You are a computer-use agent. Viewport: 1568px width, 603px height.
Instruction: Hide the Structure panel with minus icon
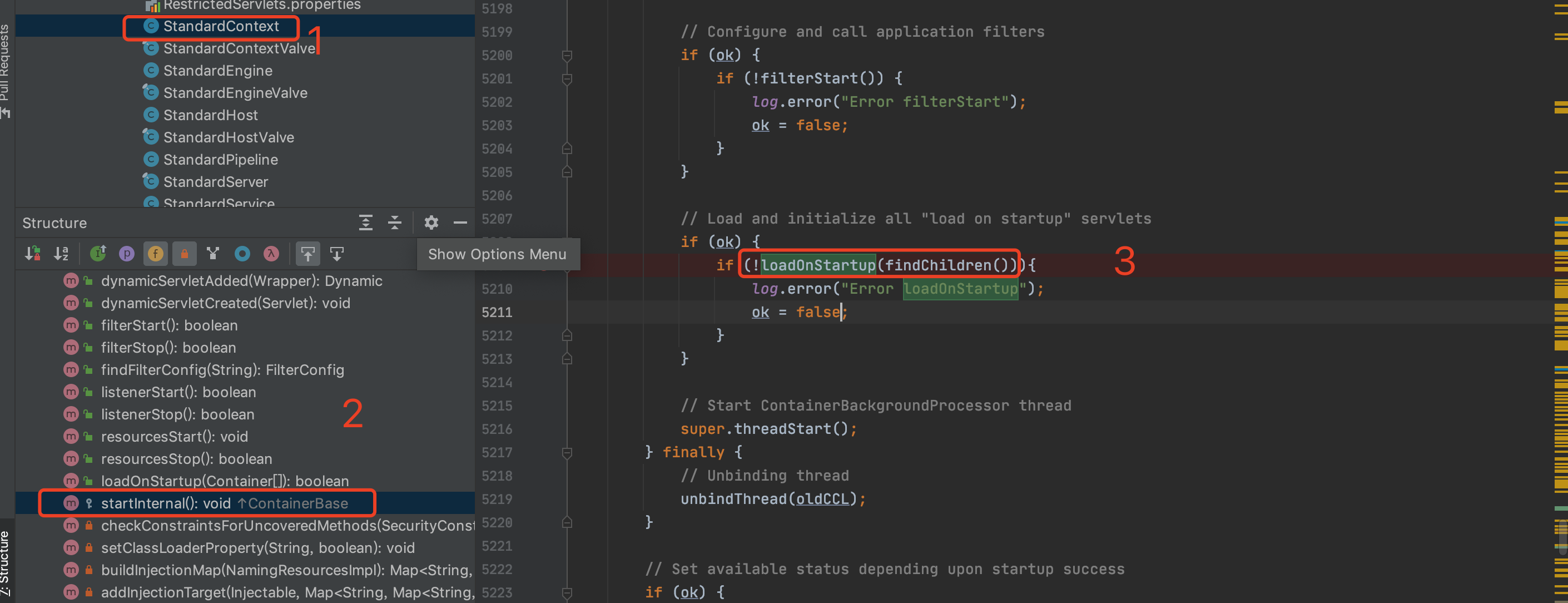(460, 223)
